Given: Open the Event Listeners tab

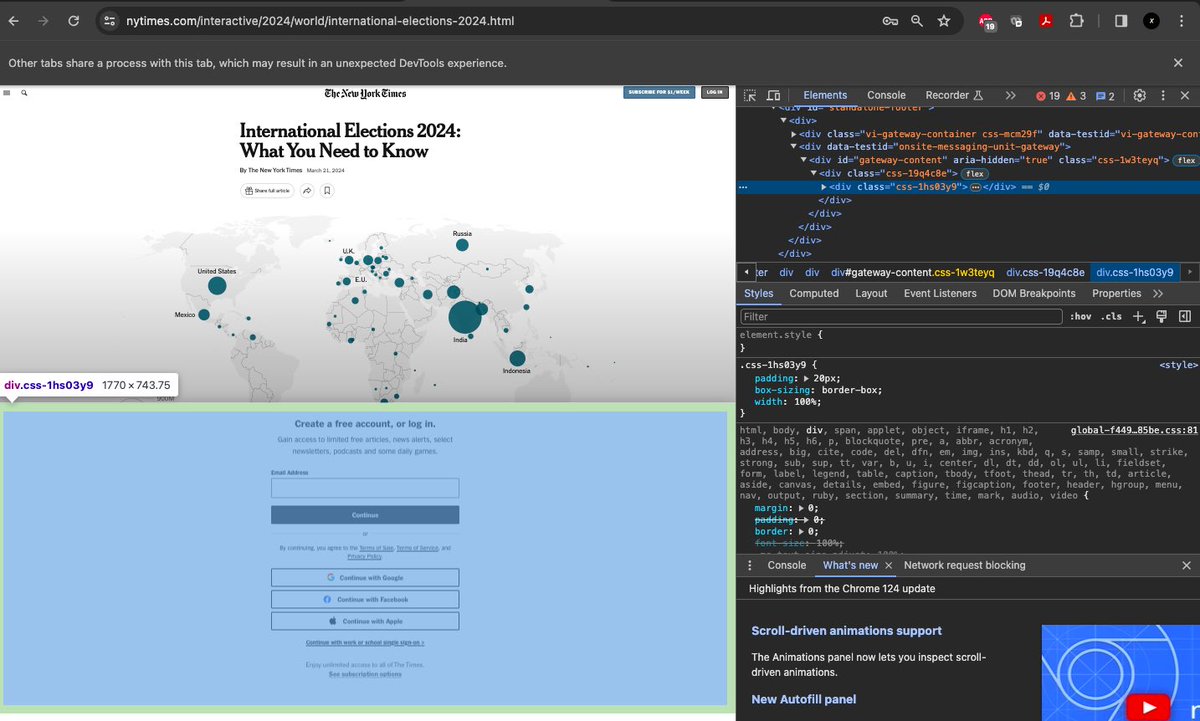Looking at the screenshot, I should [x=940, y=293].
